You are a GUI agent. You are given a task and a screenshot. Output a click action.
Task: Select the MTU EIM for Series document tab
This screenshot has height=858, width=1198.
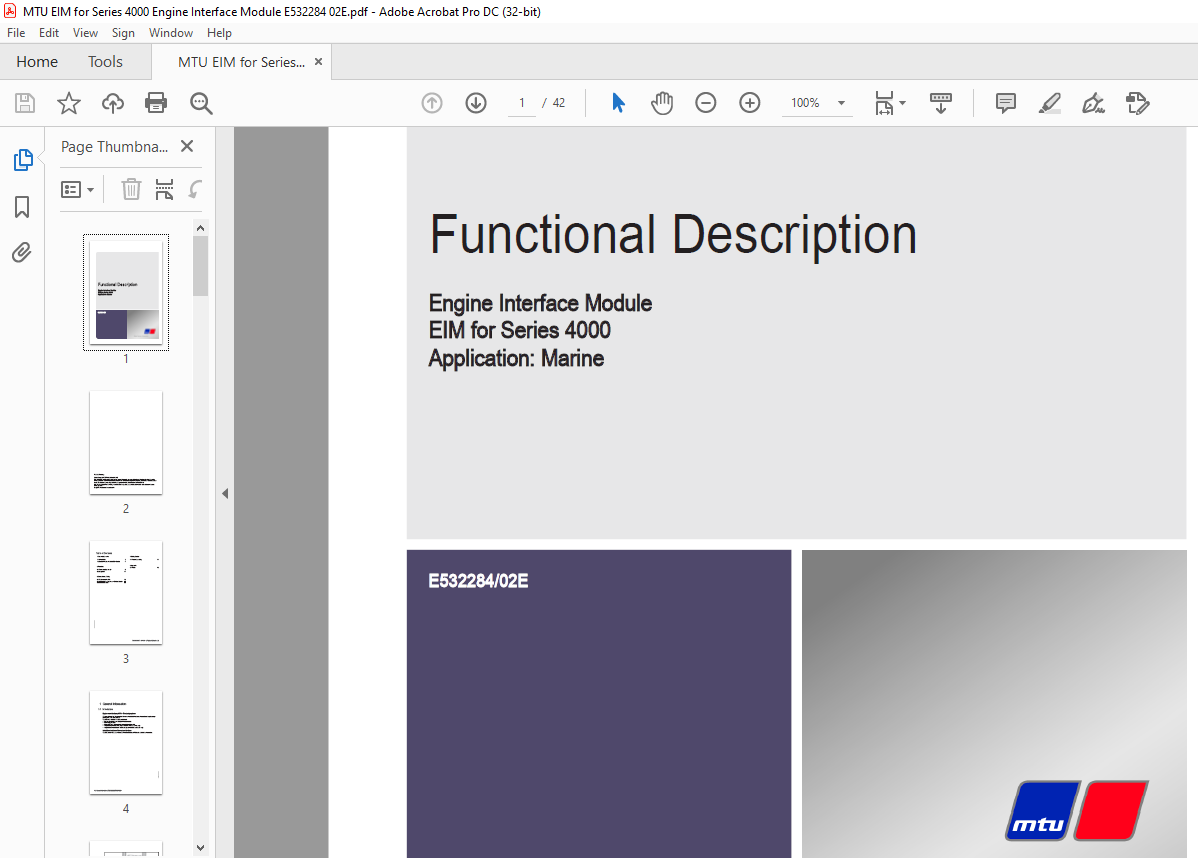coord(241,62)
